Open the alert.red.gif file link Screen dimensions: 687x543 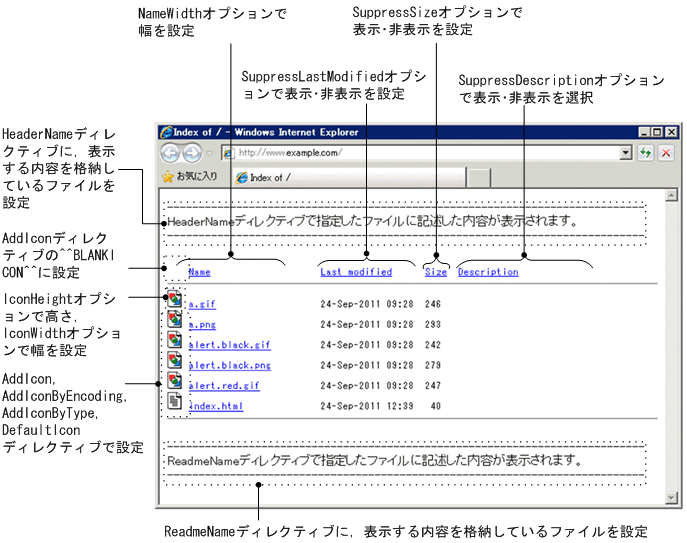click(224, 386)
